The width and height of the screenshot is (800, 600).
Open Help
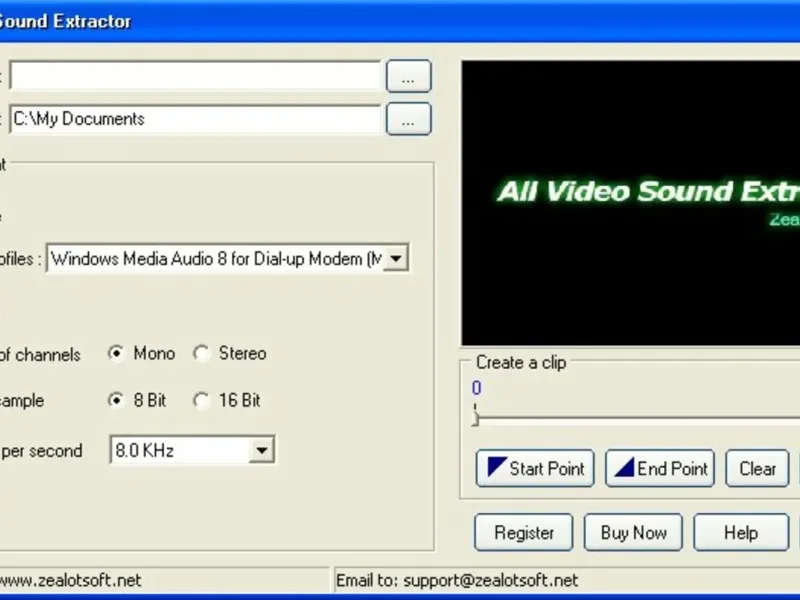[741, 532]
